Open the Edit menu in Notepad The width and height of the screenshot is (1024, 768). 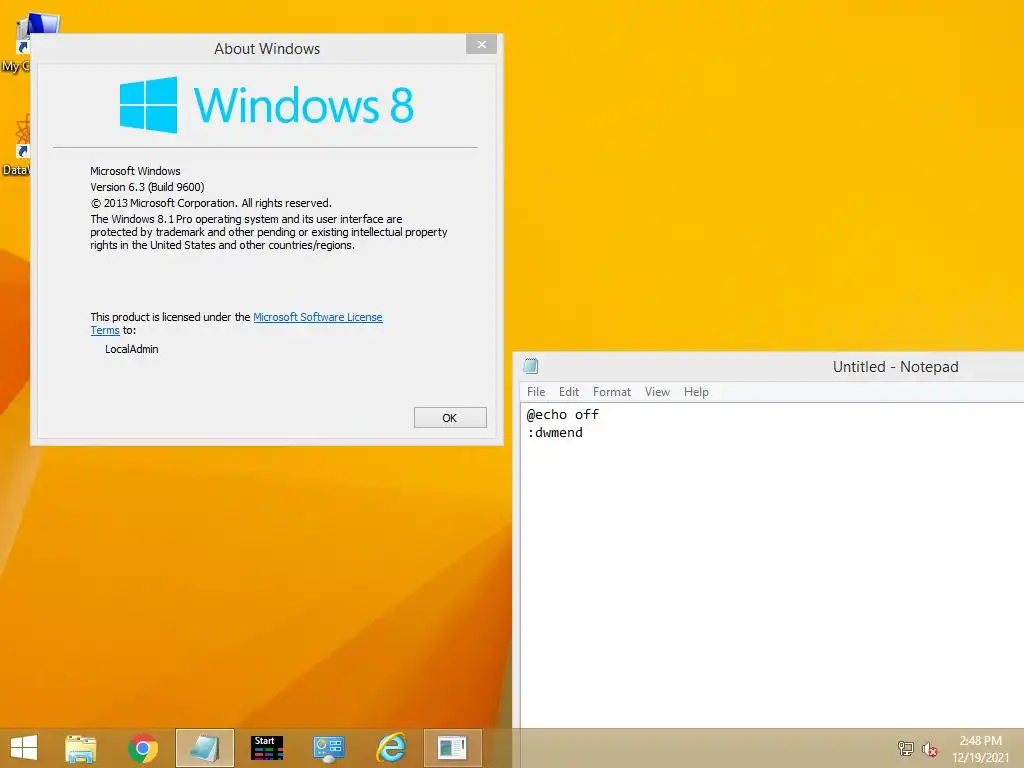point(569,392)
